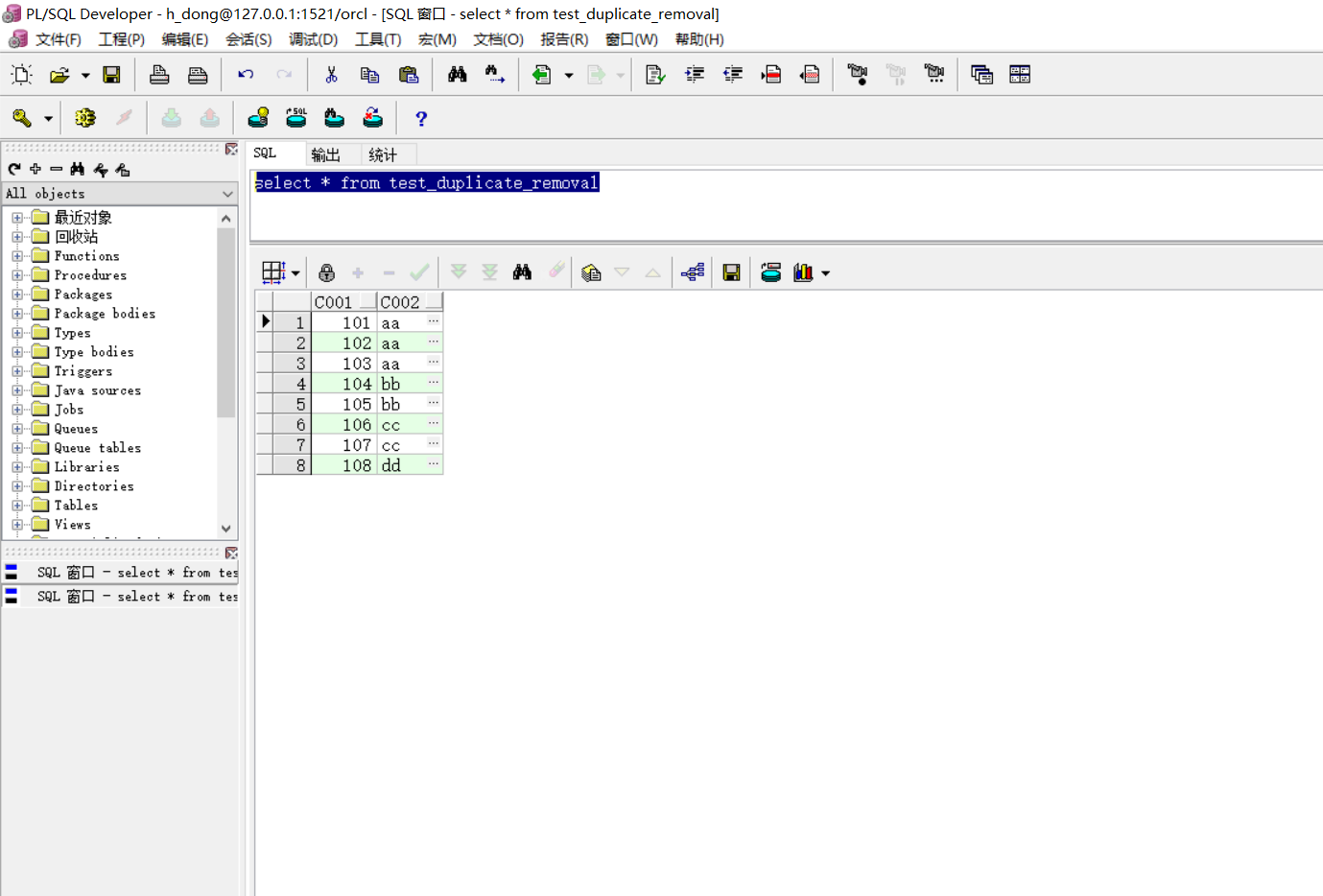
Task: Expand the Tables tree node
Action: (x=17, y=506)
